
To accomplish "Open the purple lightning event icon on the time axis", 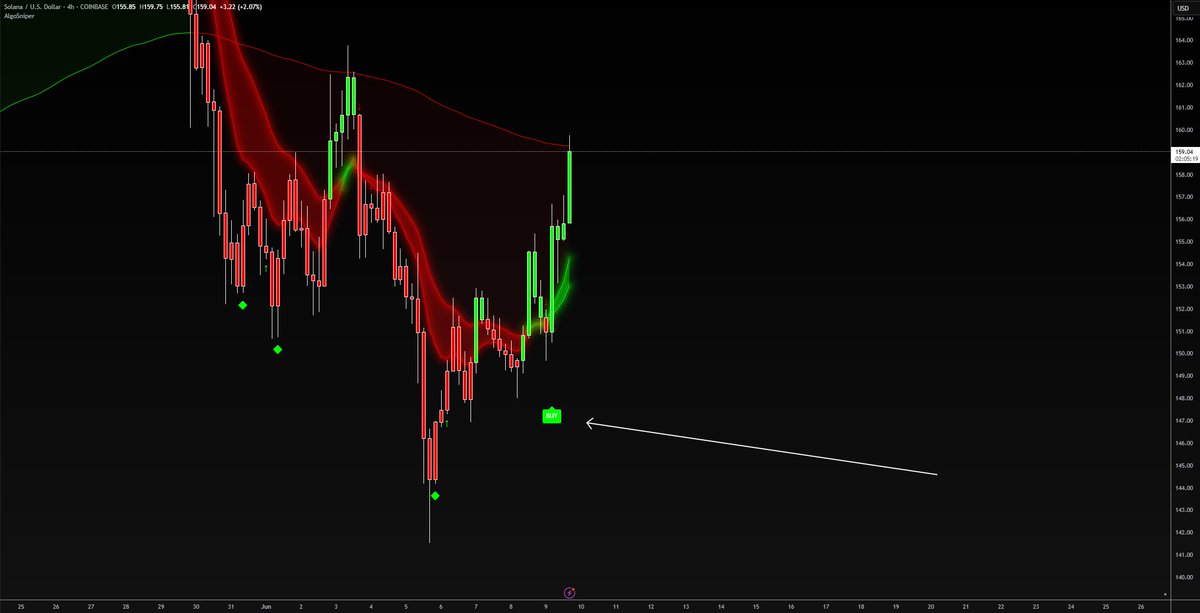I will (570, 590).
